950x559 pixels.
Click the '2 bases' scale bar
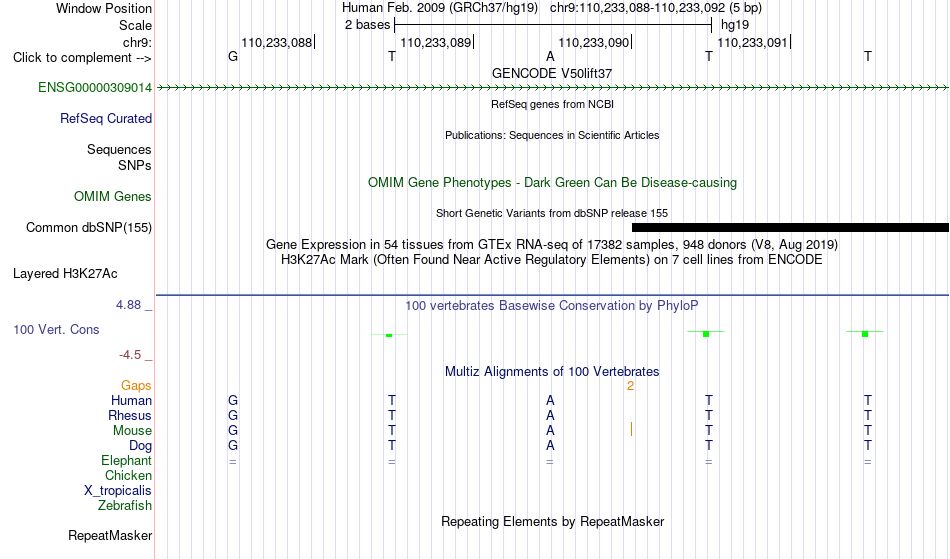tap(553, 25)
